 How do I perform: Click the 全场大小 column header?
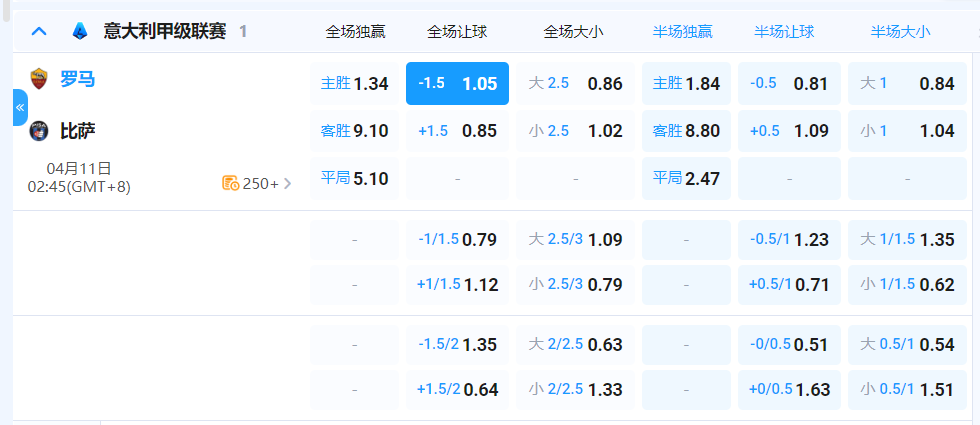coord(574,32)
